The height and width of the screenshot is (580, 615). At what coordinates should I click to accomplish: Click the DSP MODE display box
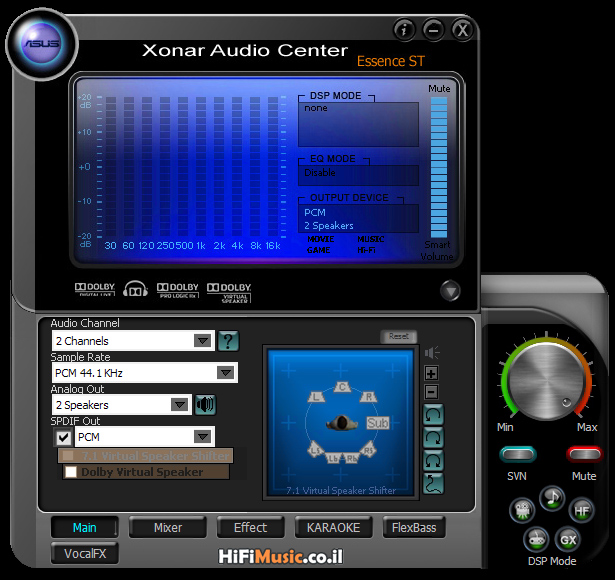pyautogui.click(x=358, y=124)
